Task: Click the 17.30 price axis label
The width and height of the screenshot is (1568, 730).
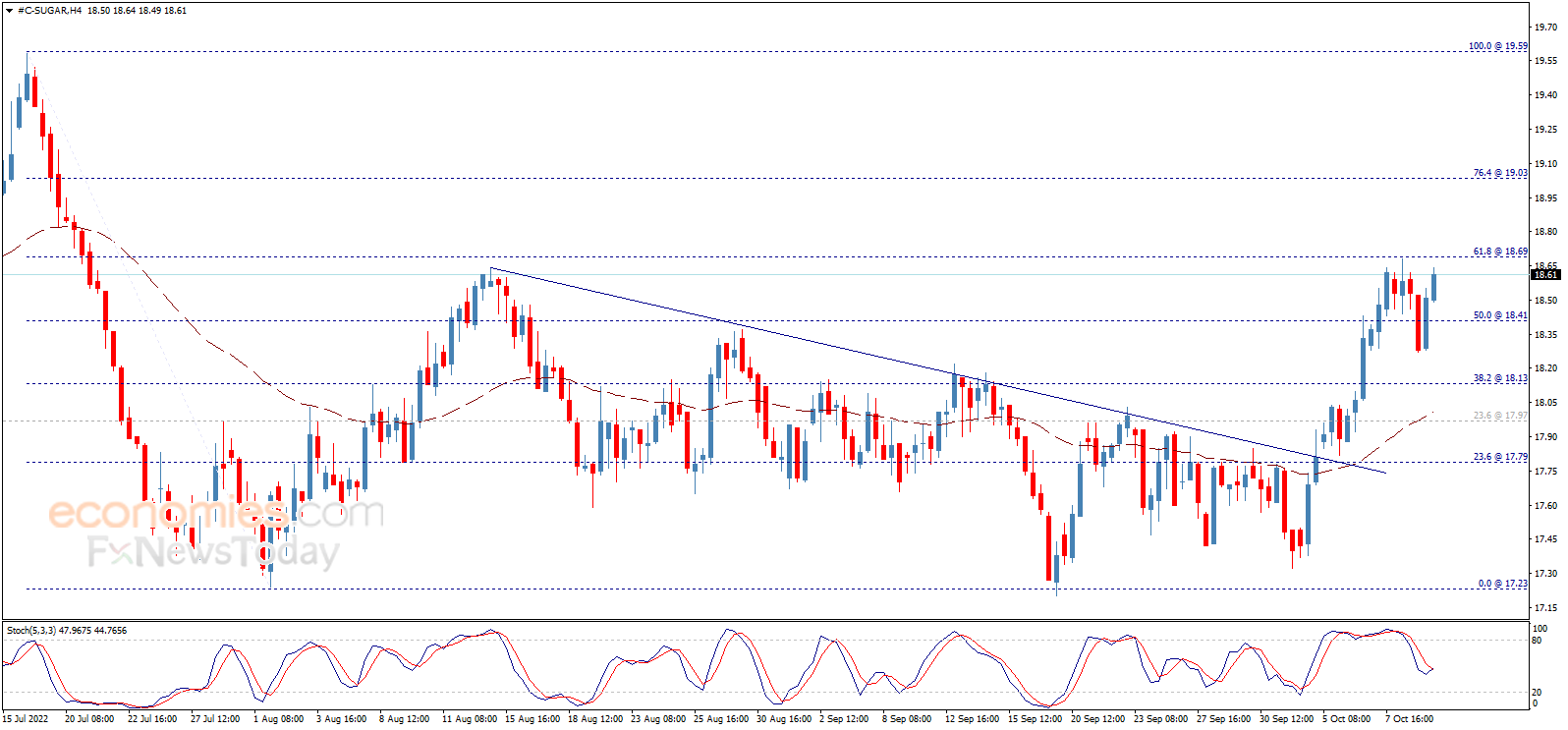Action: [x=1545, y=574]
